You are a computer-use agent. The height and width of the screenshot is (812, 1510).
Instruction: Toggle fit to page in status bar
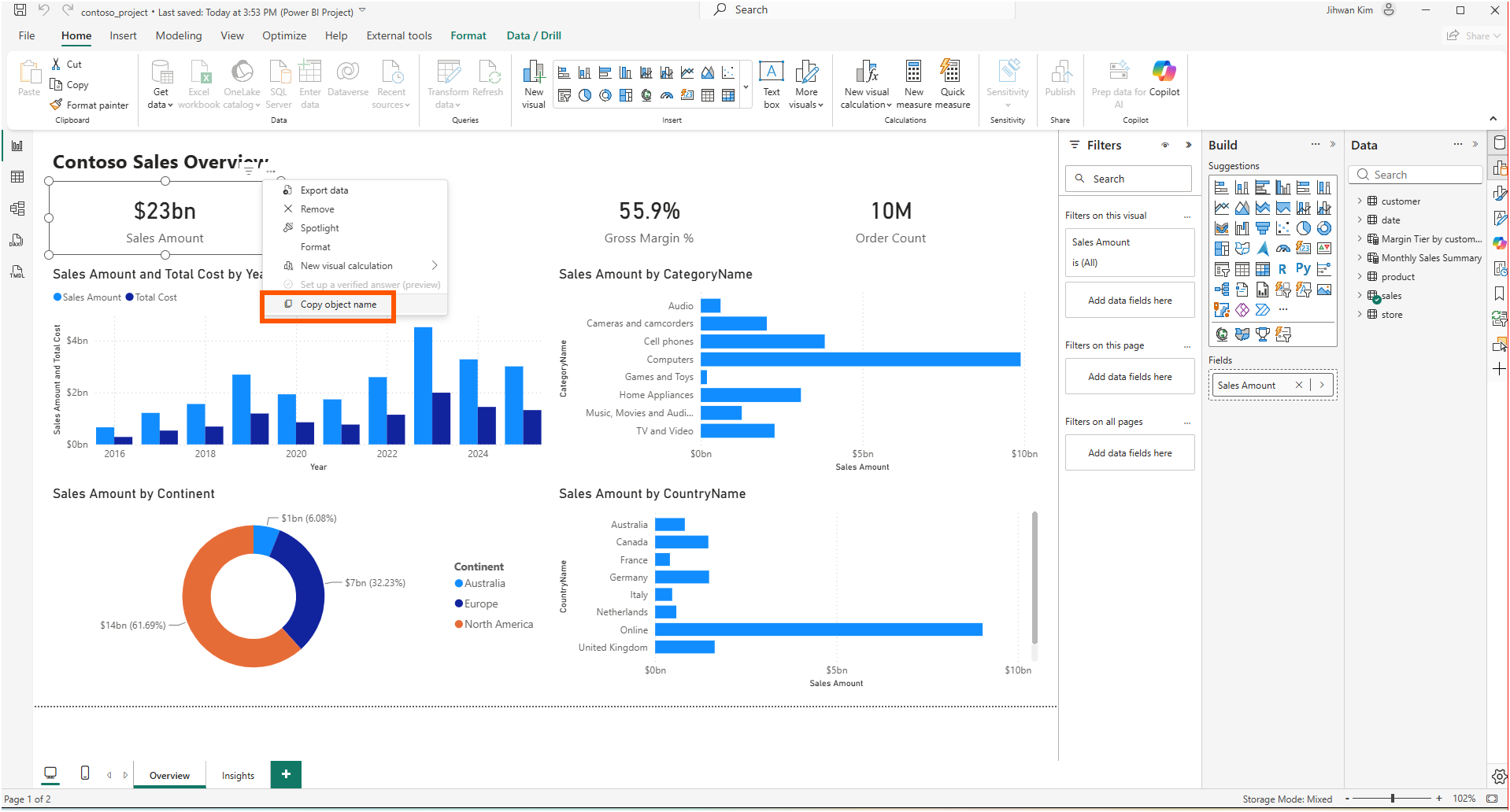(1492, 799)
